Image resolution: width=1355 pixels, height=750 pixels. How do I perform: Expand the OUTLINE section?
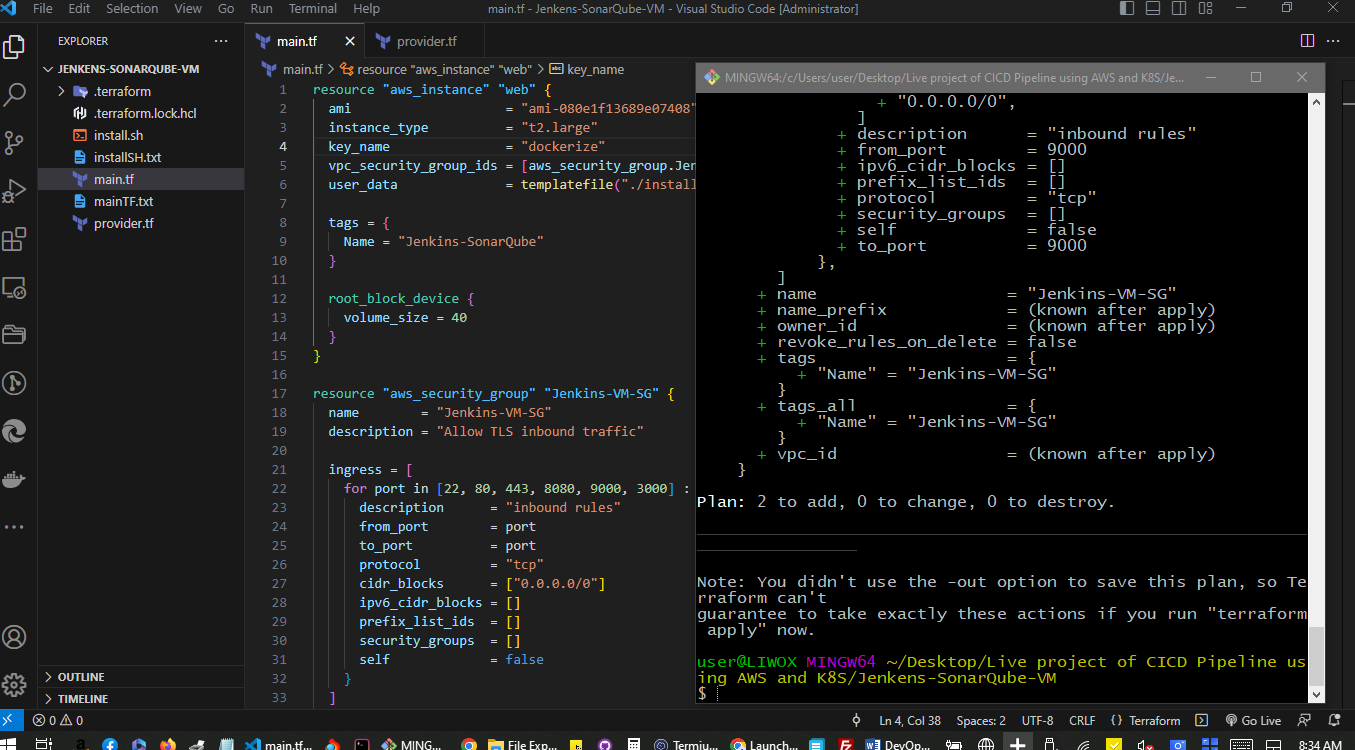pos(81,677)
